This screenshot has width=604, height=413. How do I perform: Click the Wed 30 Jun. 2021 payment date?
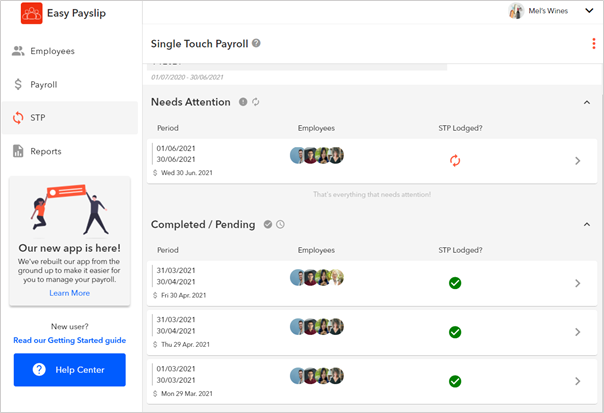pyautogui.click(x=187, y=173)
